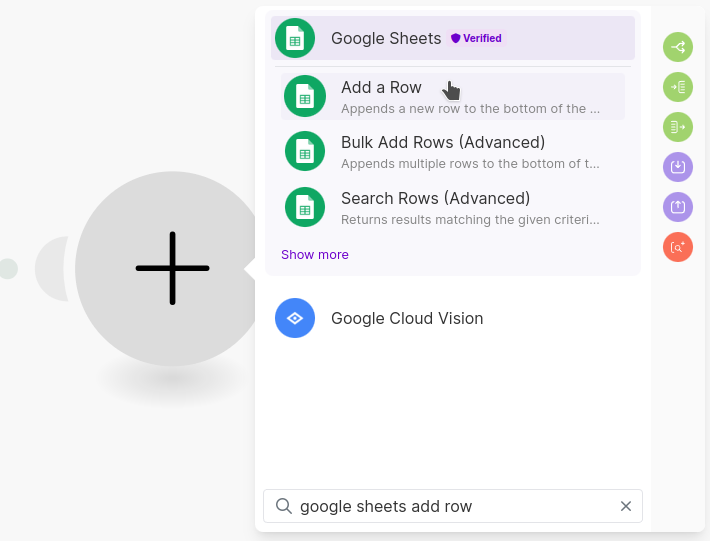Screen dimensions: 710x541
Task: Select the Google Sheets app header
Action: point(453,38)
